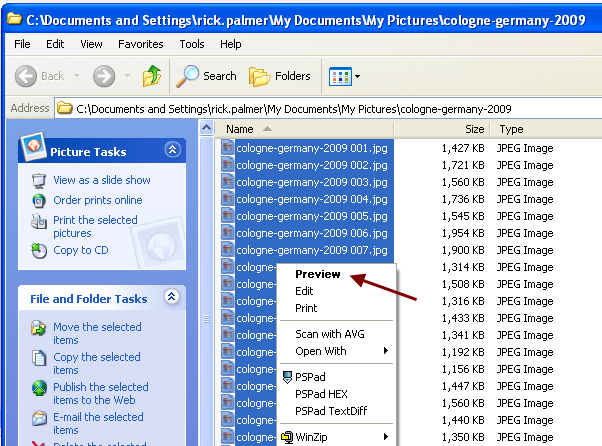Click the Forward arrow icon
The image size is (602, 446).
104,76
